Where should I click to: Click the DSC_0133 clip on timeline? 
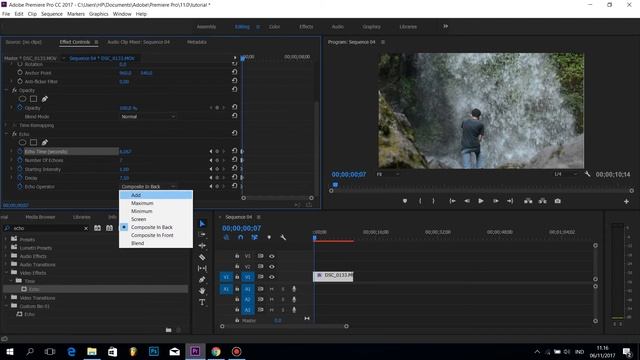pos(333,276)
